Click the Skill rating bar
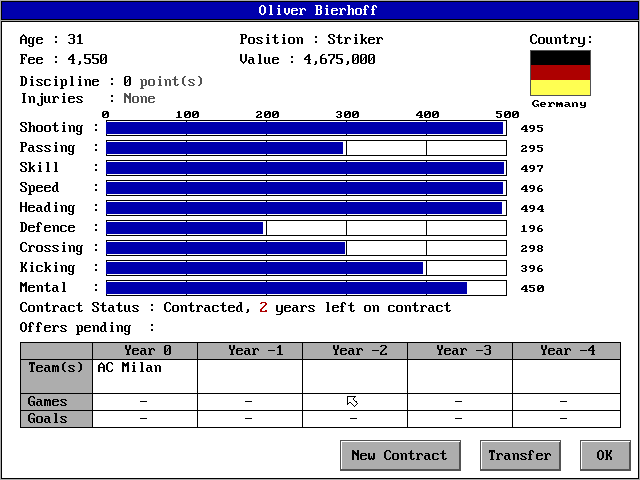Screen dimensions: 640x480 pos(306,168)
